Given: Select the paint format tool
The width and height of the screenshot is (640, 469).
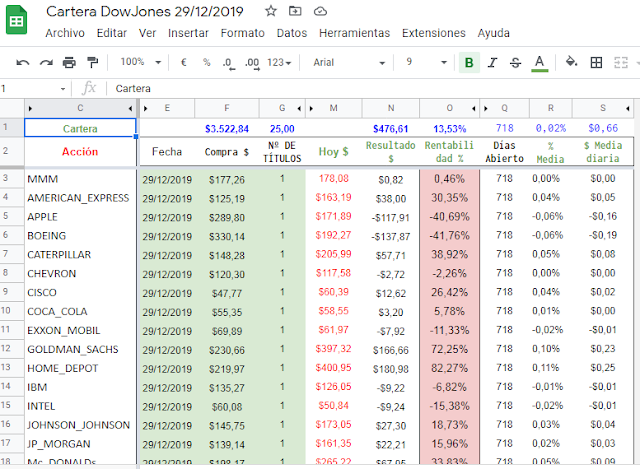Looking at the screenshot, I should click(93, 62).
